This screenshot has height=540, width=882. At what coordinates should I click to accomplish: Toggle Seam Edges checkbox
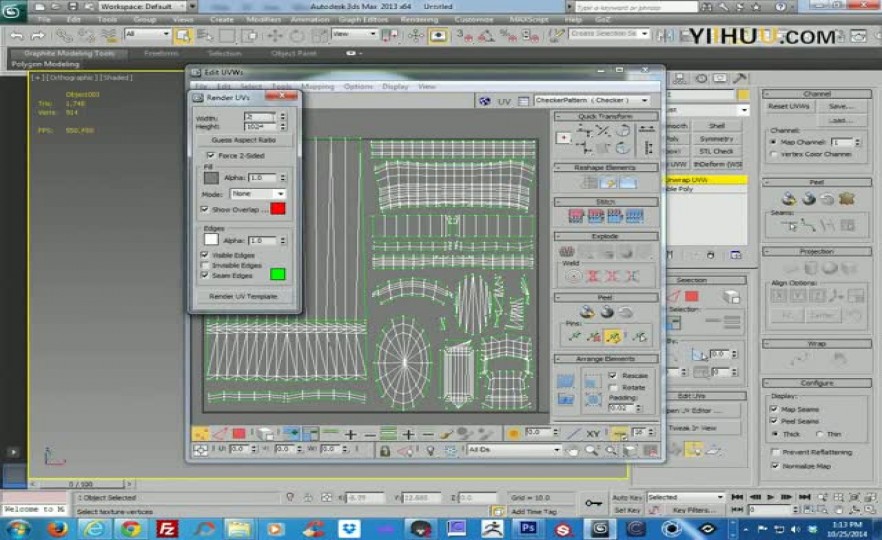click(x=205, y=275)
